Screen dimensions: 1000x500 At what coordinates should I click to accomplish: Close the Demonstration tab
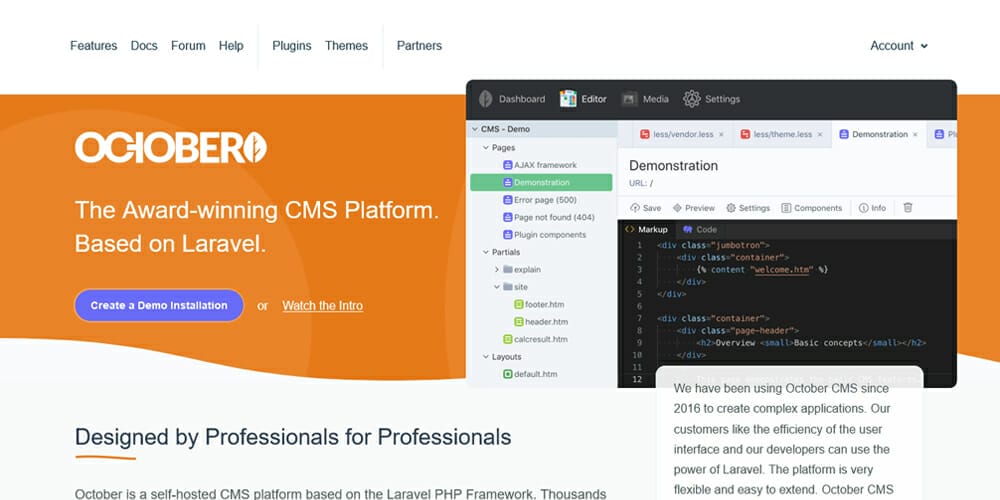tap(915, 135)
